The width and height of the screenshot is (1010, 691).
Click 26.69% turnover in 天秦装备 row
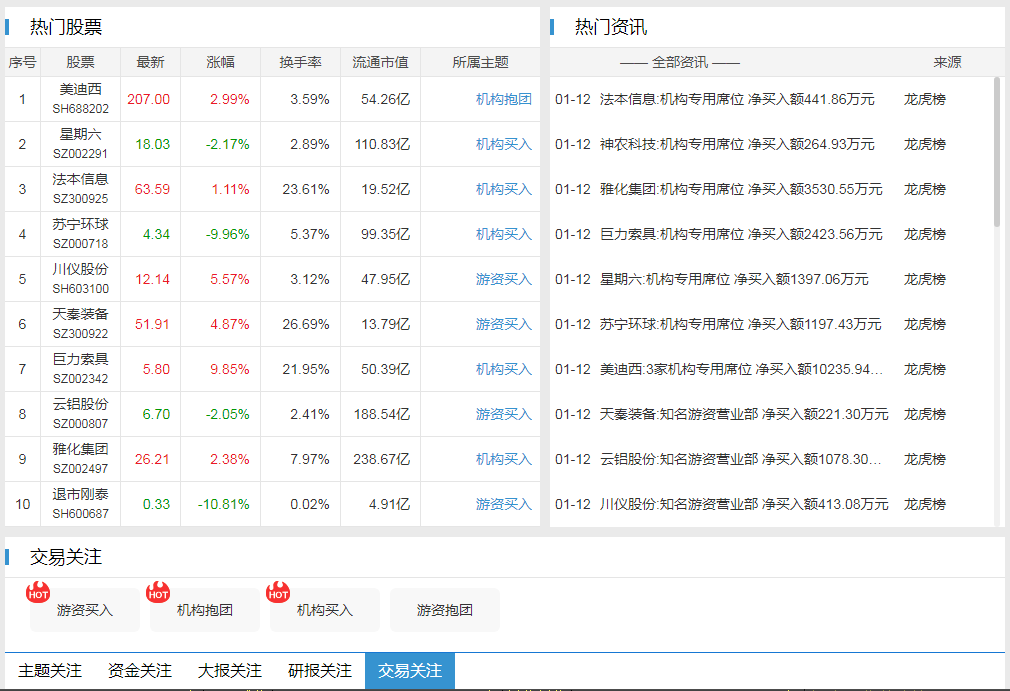[305, 325]
